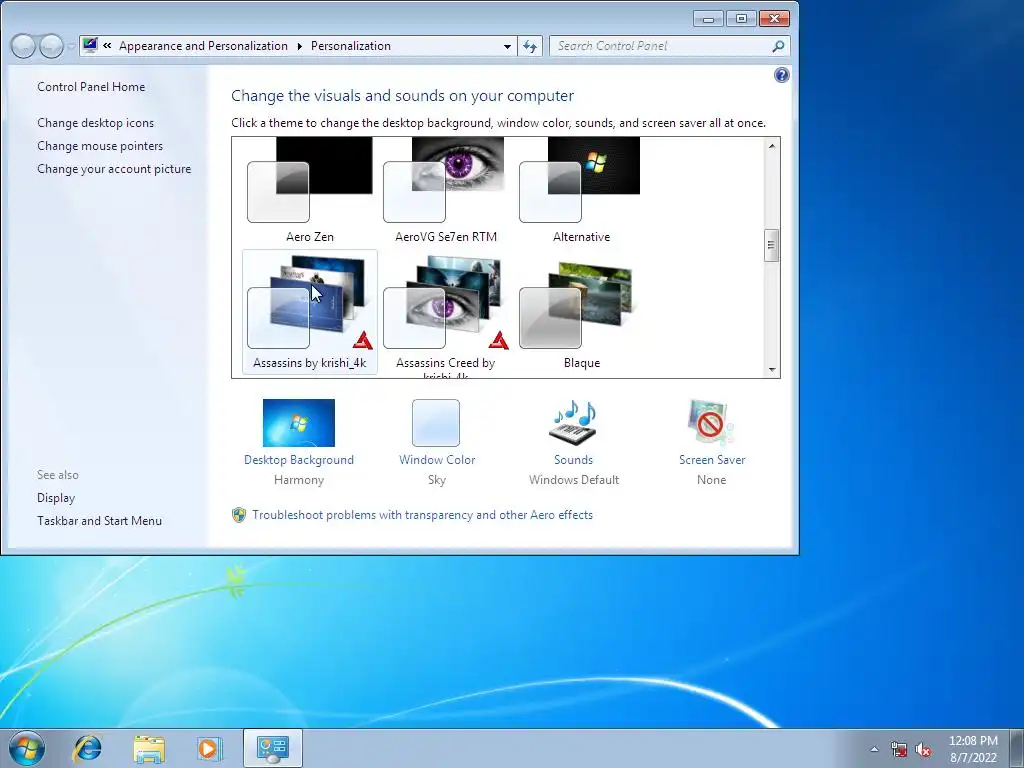Click the search magnifier icon
1024x768 pixels.
point(778,46)
